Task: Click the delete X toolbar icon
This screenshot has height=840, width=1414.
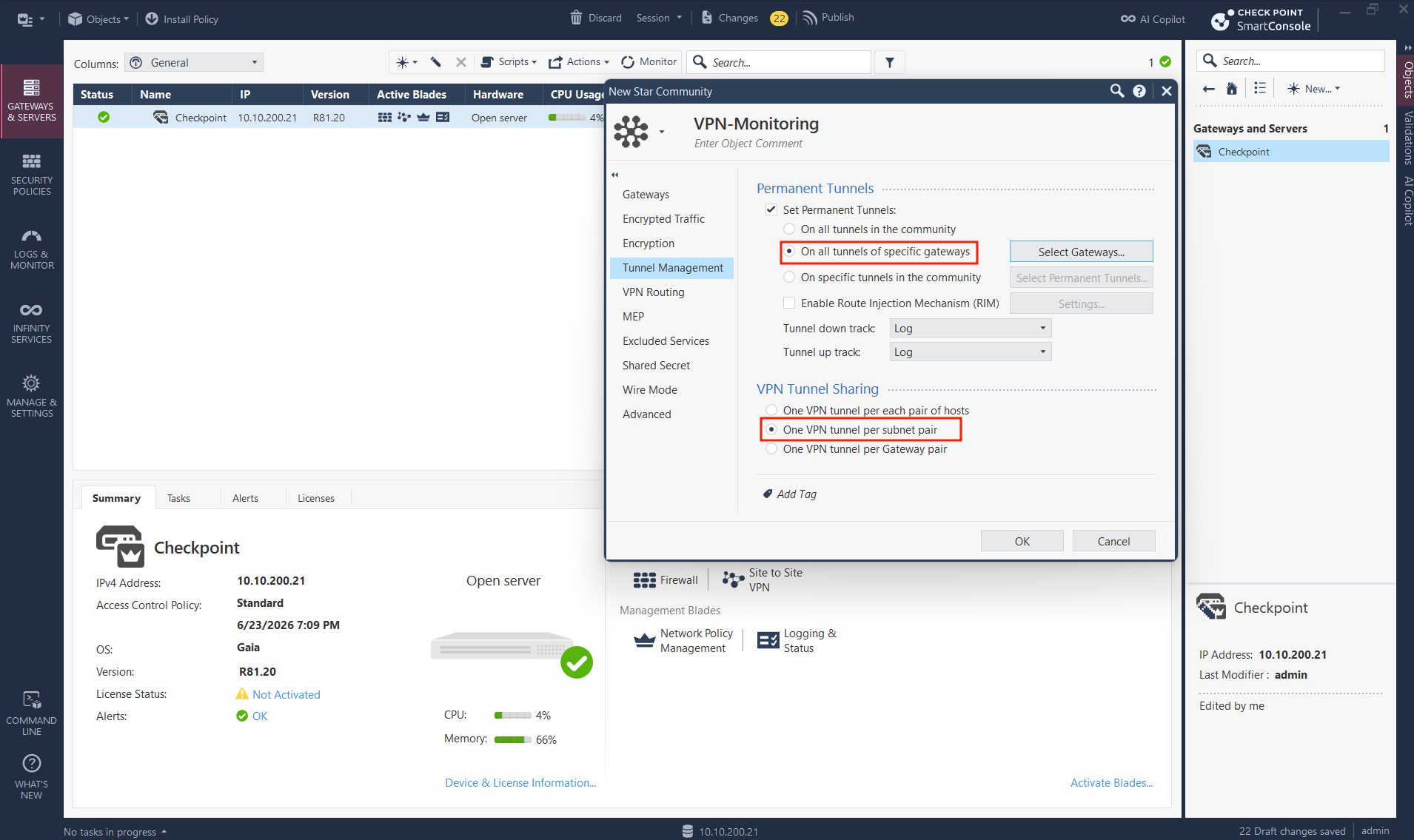Action: 461,62
